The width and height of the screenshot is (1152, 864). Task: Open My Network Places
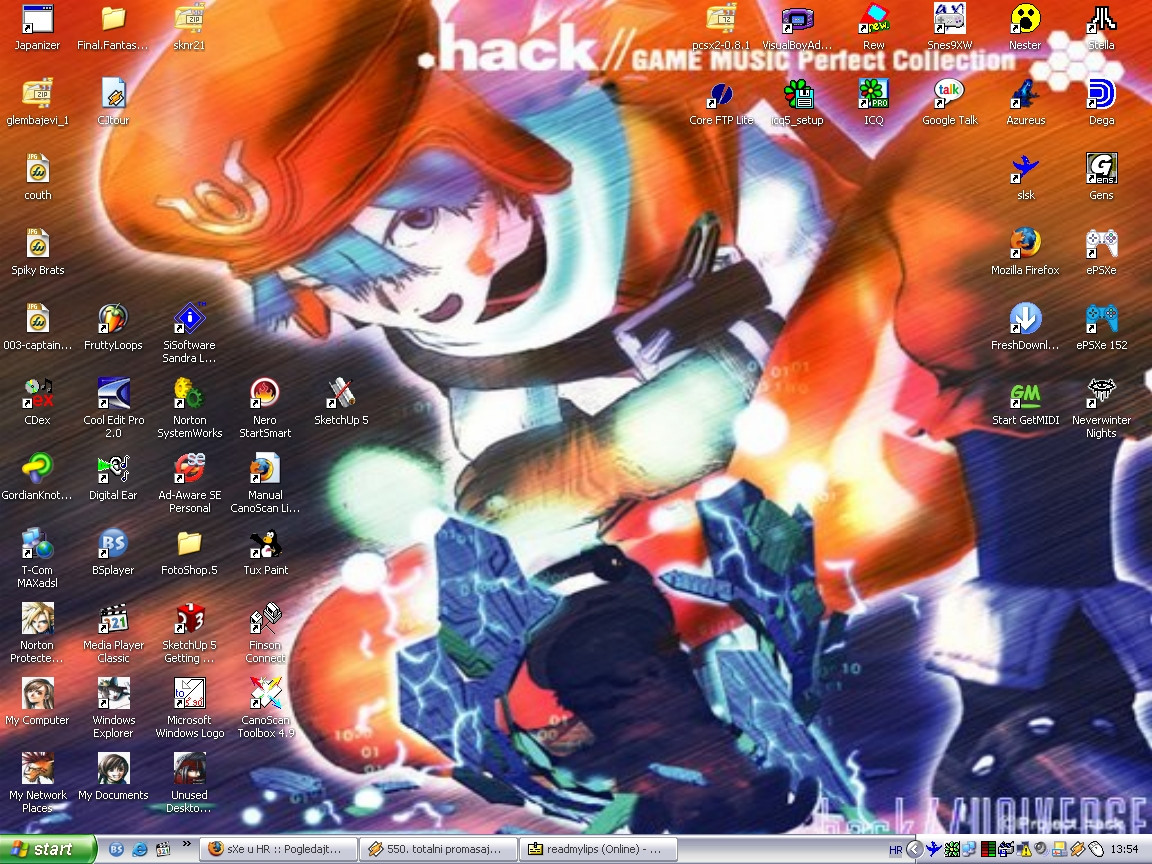(x=37, y=783)
